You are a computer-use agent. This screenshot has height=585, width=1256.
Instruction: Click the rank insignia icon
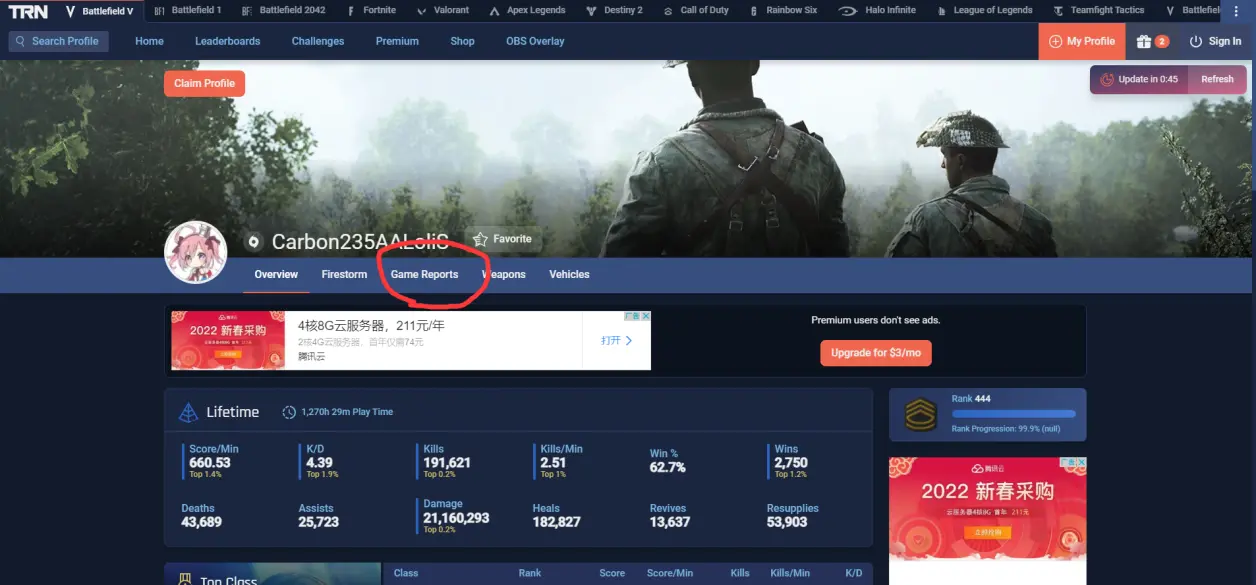point(920,415)
